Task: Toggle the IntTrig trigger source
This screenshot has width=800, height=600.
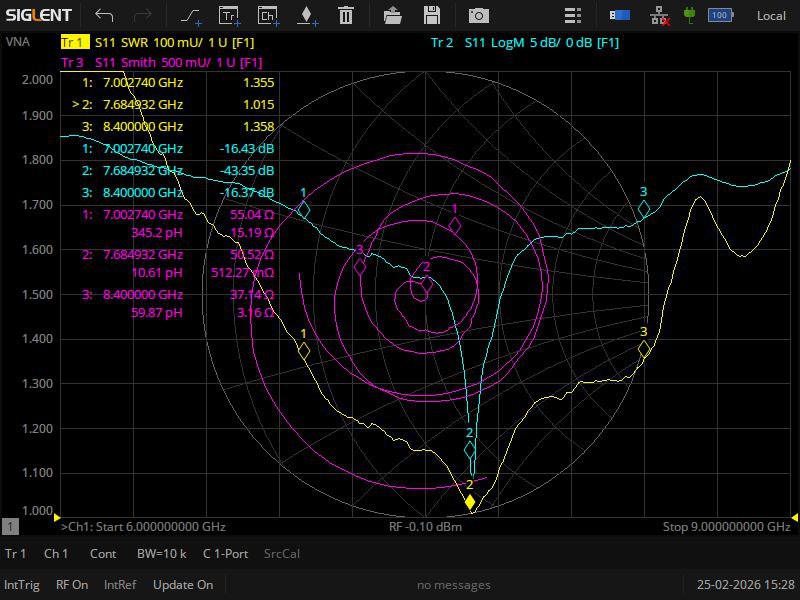Action: 22,585
